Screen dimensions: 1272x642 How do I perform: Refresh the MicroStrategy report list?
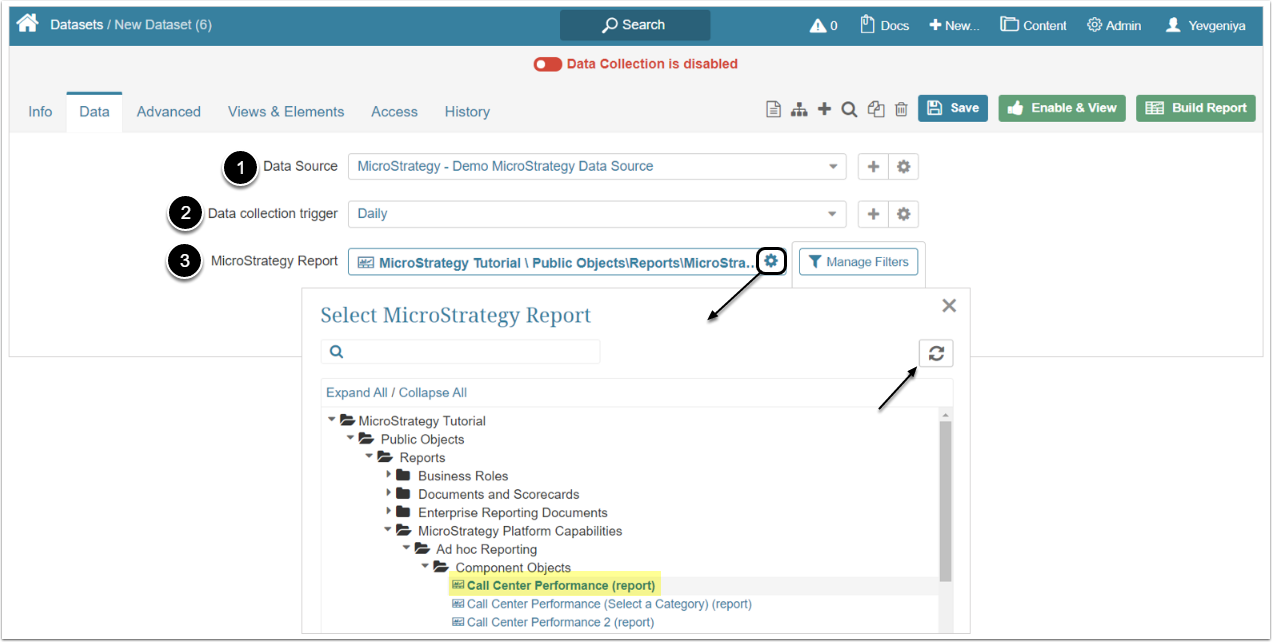click(936, 353)
